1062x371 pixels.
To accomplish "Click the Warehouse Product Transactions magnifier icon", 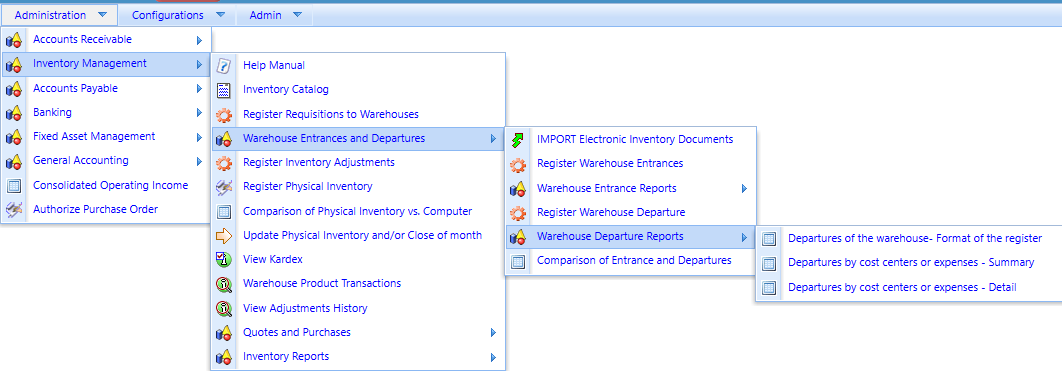I will 224,284.
